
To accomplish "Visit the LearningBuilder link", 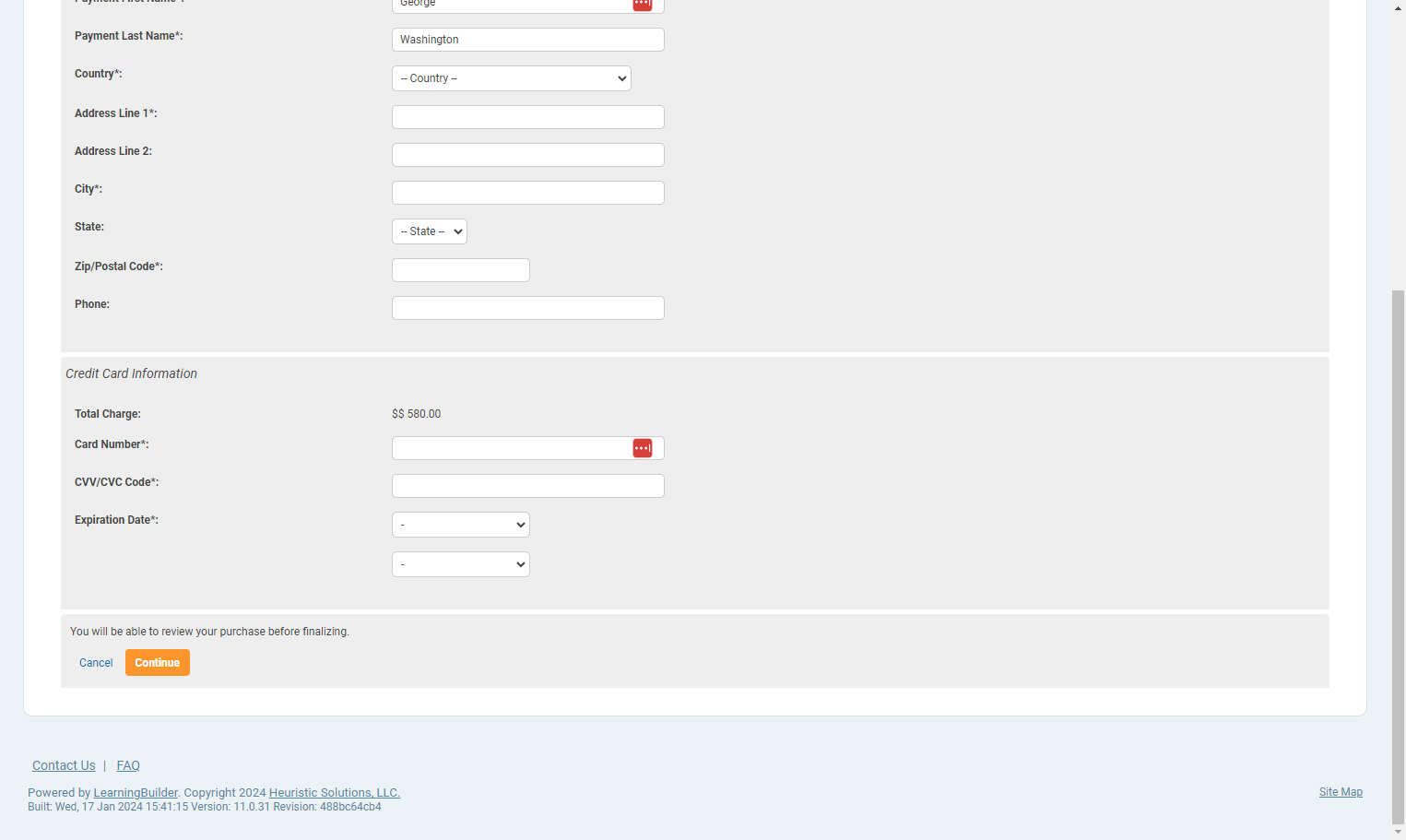I will pyautogui.click(x=136, y=793).
